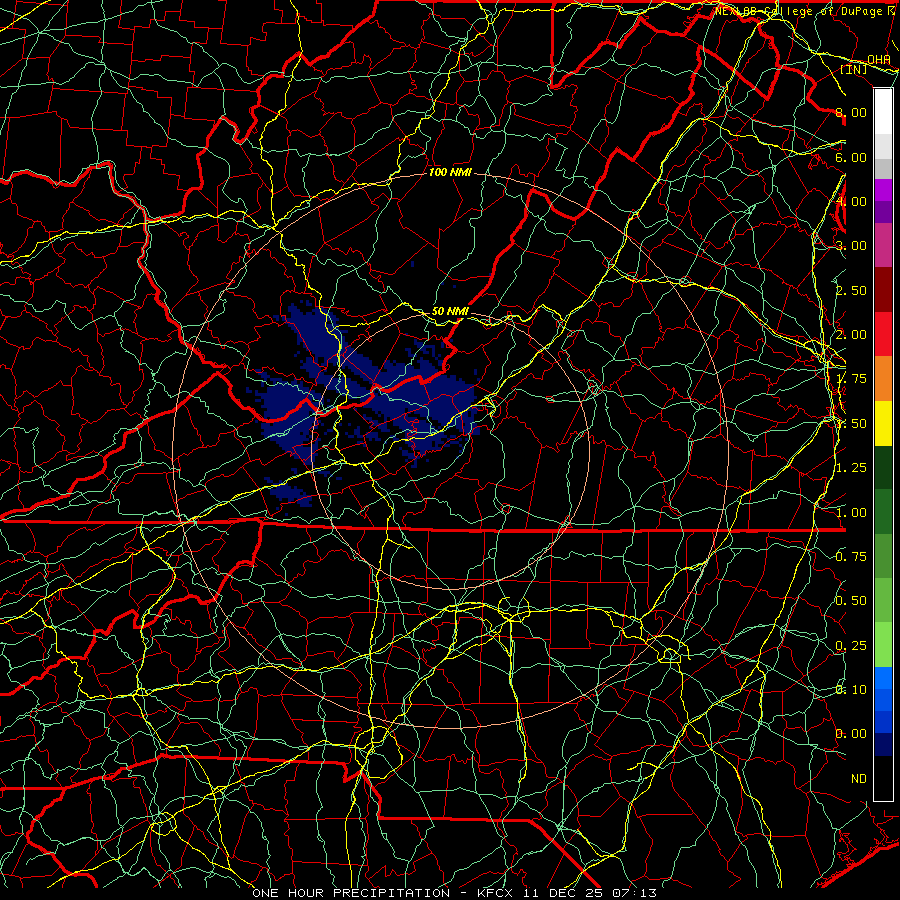Select the orange legend swatch
This screenshot has width=900, height=900.
pyautogui.click(x=883, y=379)
